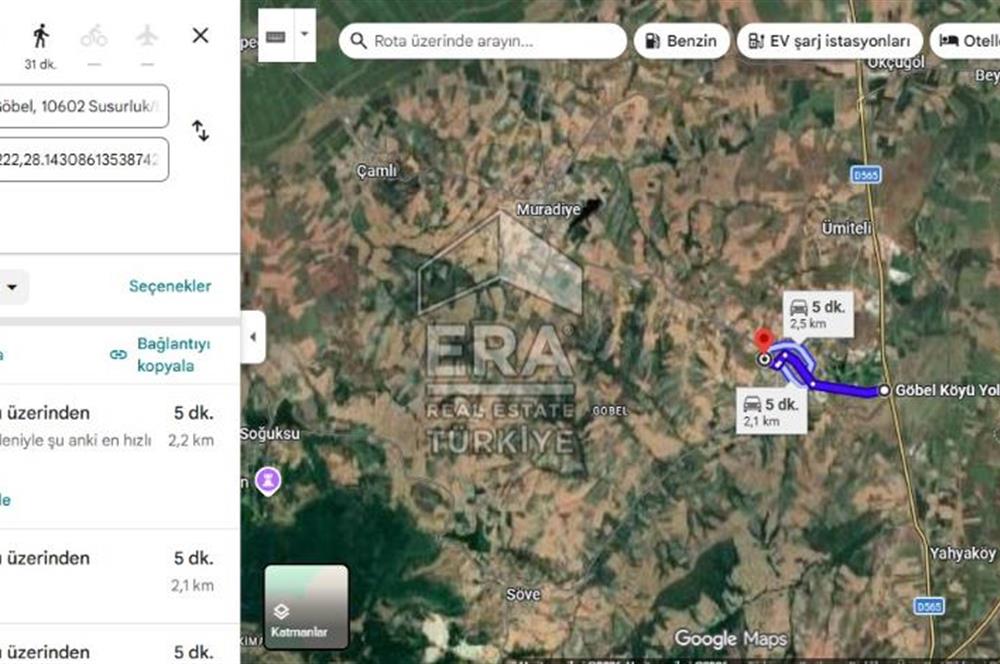The width and height of the screenshot is (1000, 664).
Task: Close the directions panel with X
Action: [200, 36]
